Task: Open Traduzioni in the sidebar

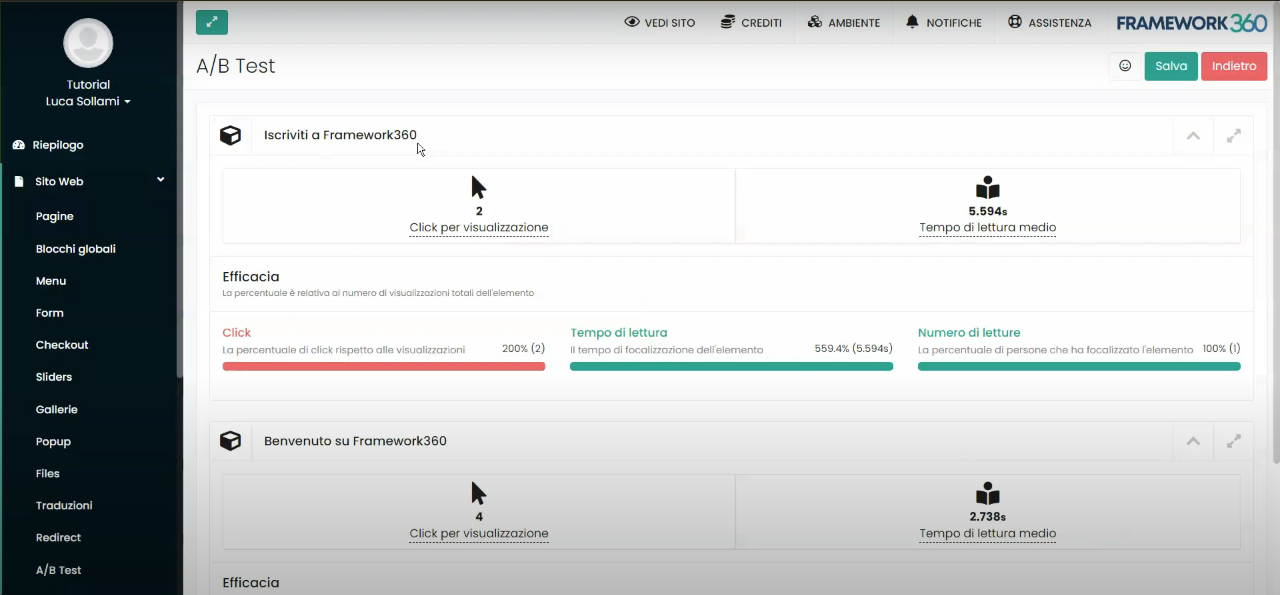Action: tap(64, 505)
